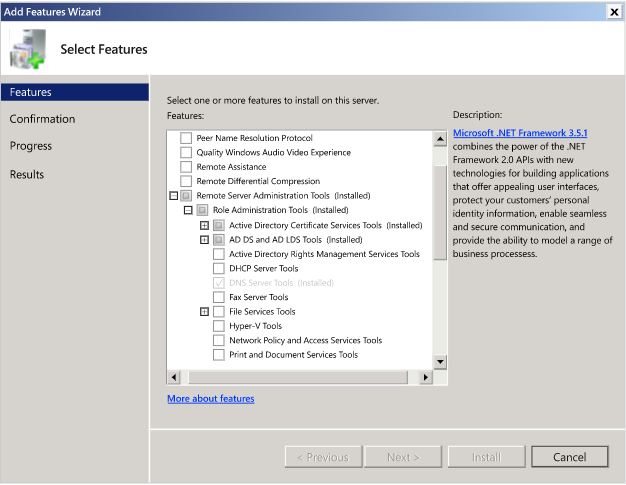Click the Install button

click(x=486, y=457)
